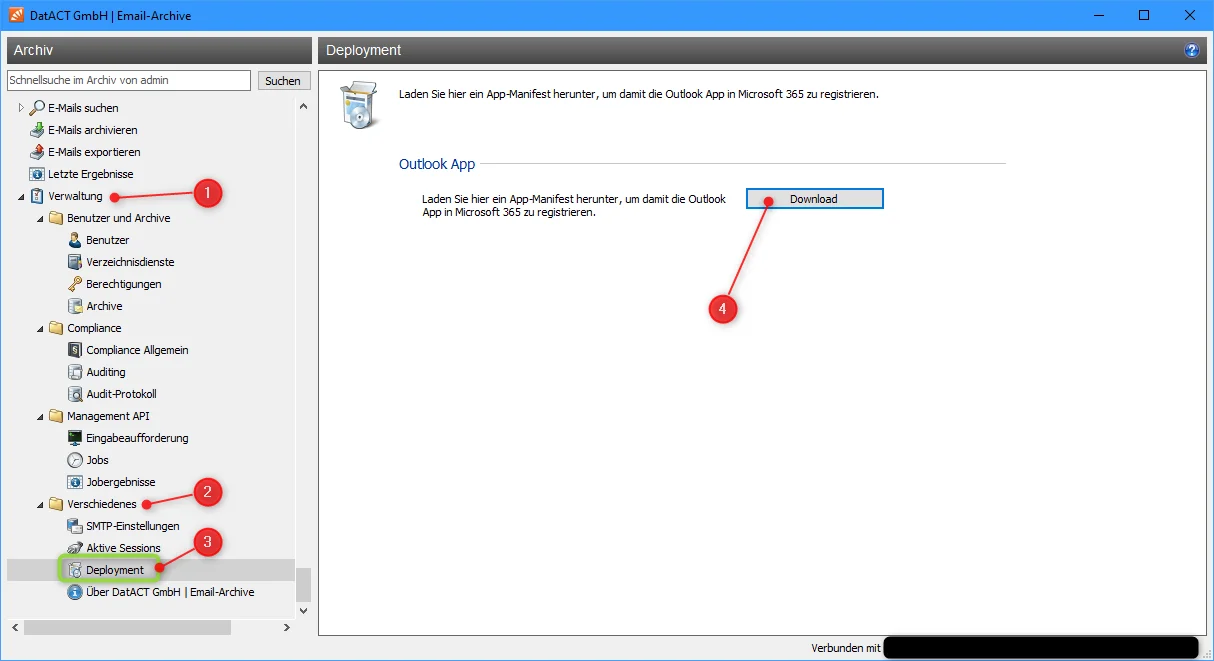Viewport: 1214px width, 661px height.
Task: Click the E-Mails archivieren icon
Action: (37, 130)
